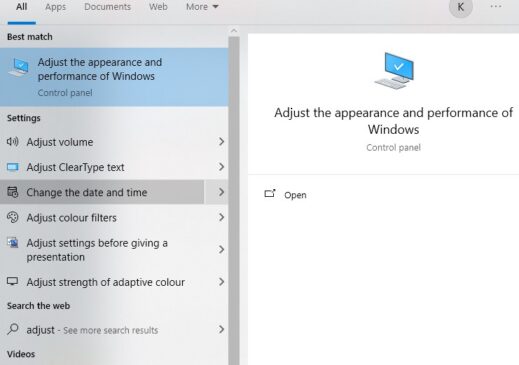This screenshot has height=365, width=519.
Task: Click the monitor icon in best match result
Action: click(x=19, y=67)
